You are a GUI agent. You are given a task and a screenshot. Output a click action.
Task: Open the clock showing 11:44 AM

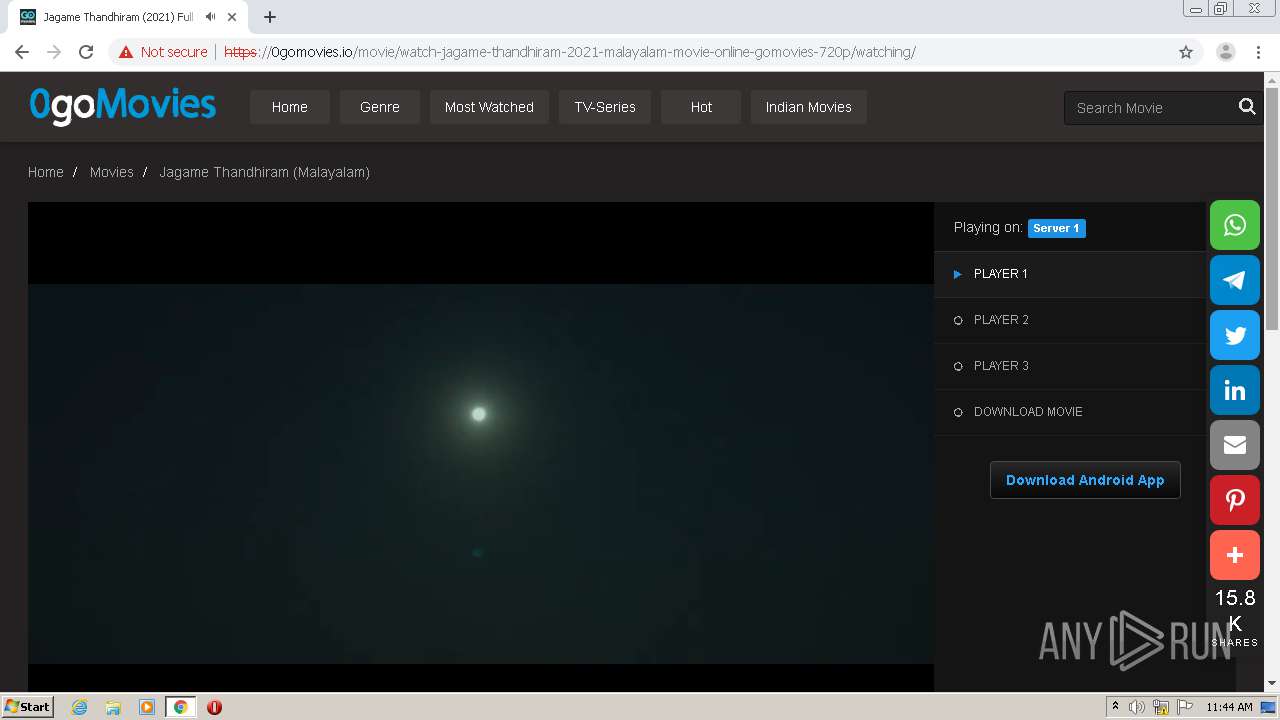pos(1229,707)
